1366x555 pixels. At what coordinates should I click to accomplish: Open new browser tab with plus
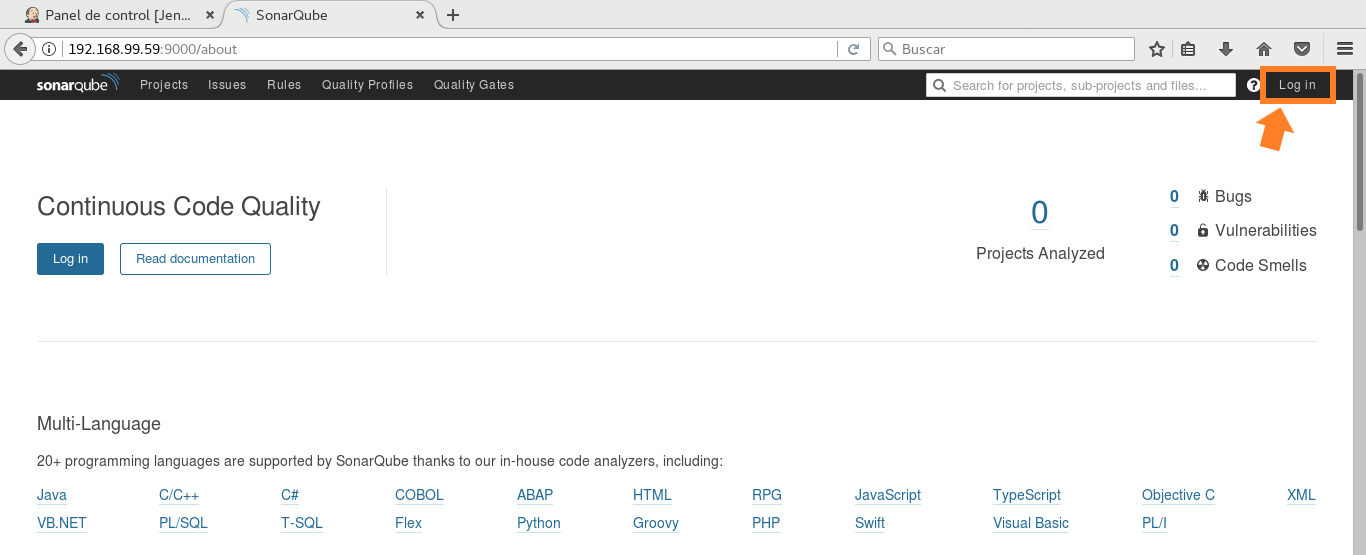point(453,15)
